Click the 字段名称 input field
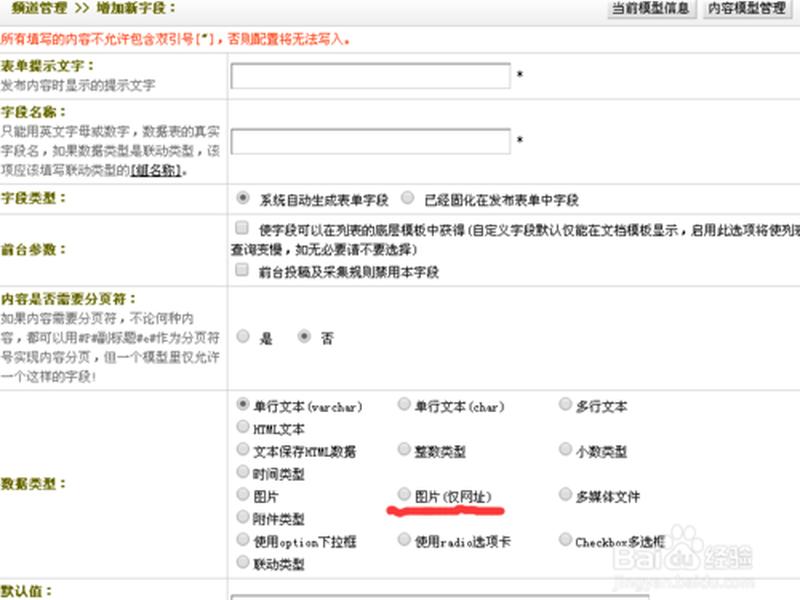Image resolution: width=800 pixels, height=600 pixels. coord(370,141)
